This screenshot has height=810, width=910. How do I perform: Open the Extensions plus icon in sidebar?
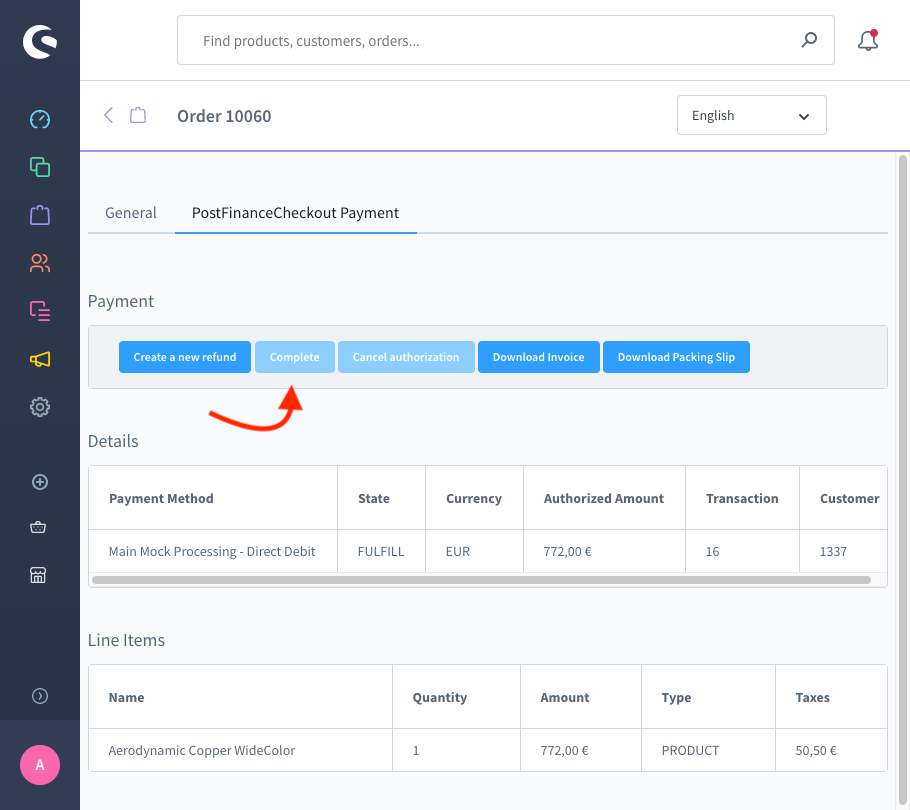(40, 482)
